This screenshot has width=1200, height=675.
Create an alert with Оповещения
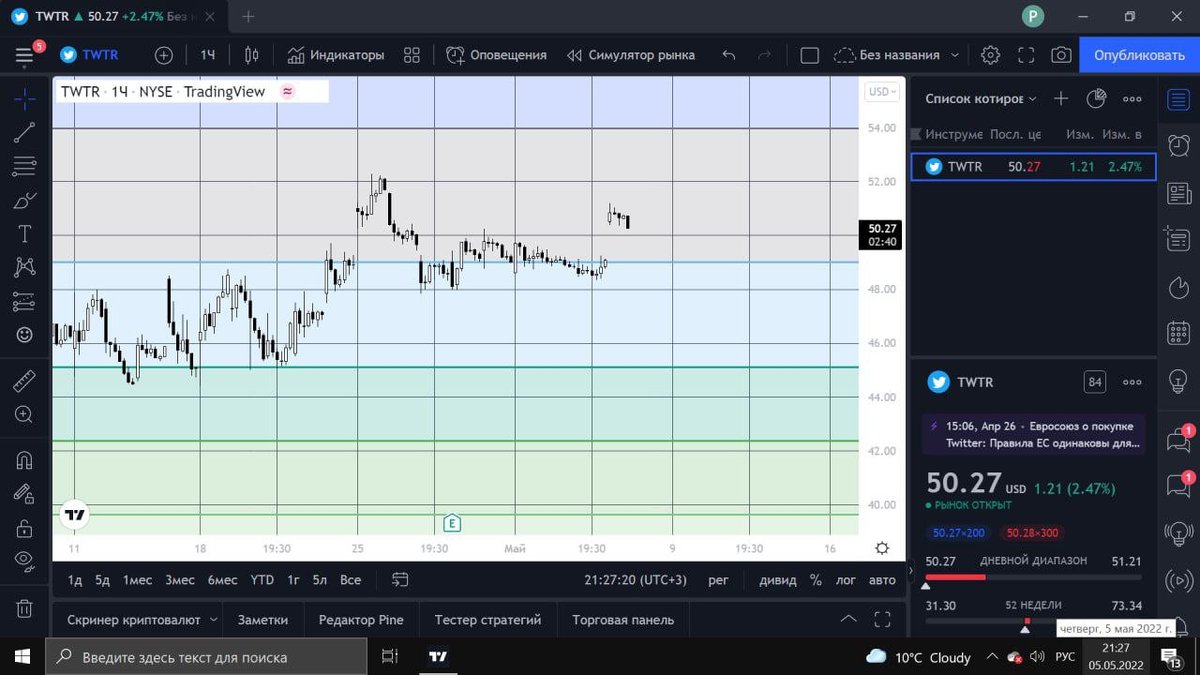pos(497,55)
